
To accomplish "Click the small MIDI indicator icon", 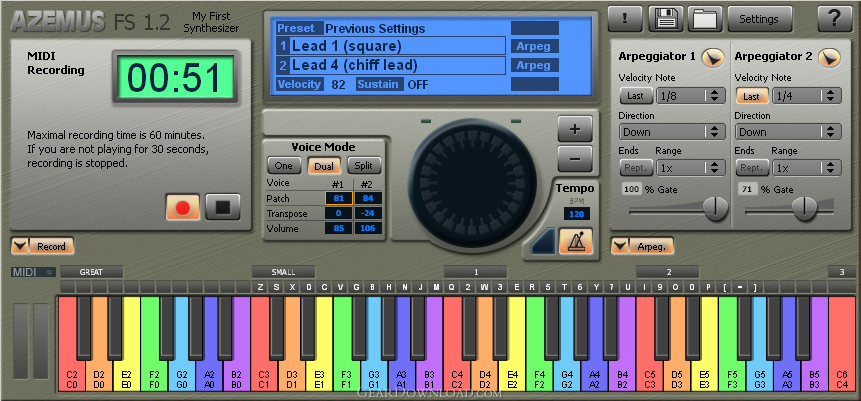I will point(48,272).
